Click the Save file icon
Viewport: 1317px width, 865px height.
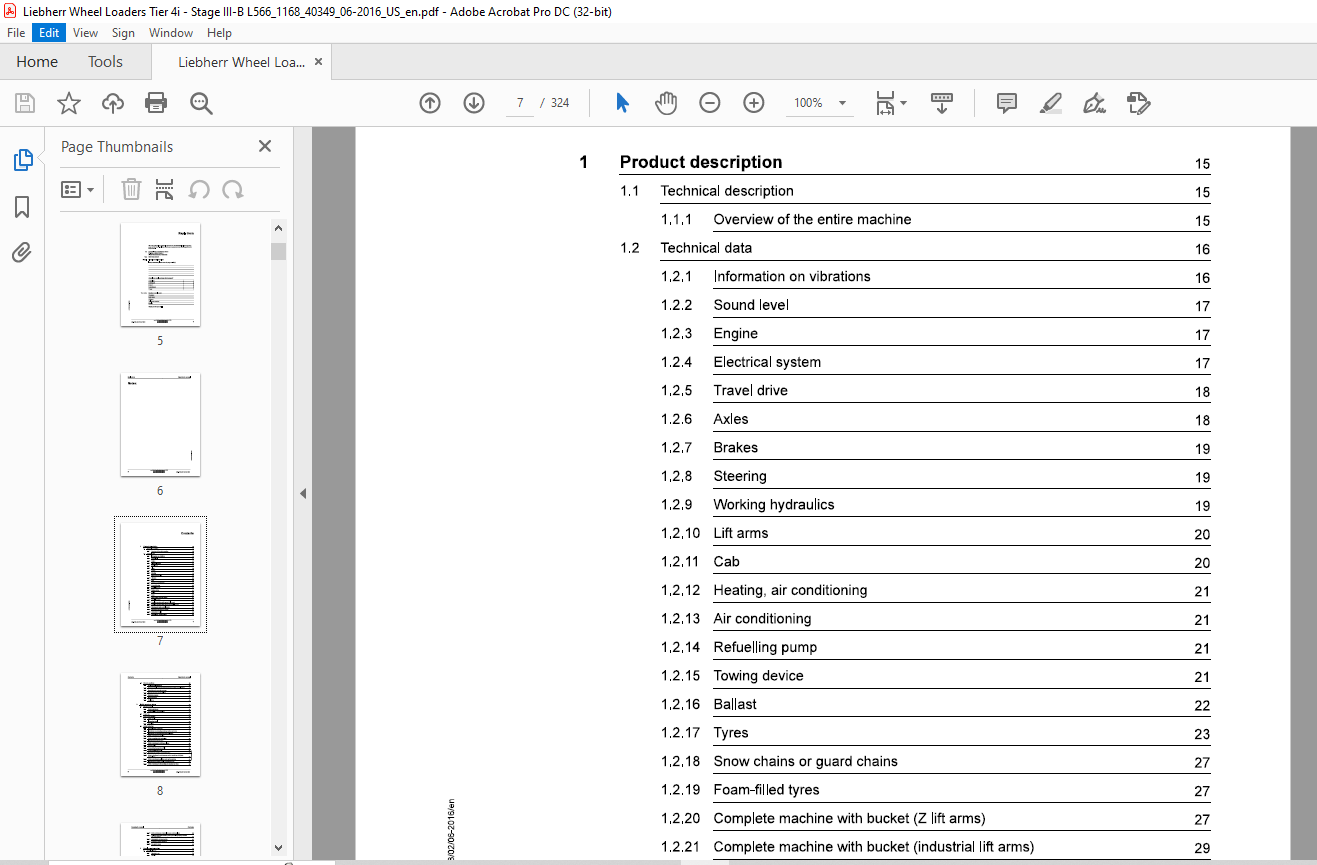tap(25, 103)
